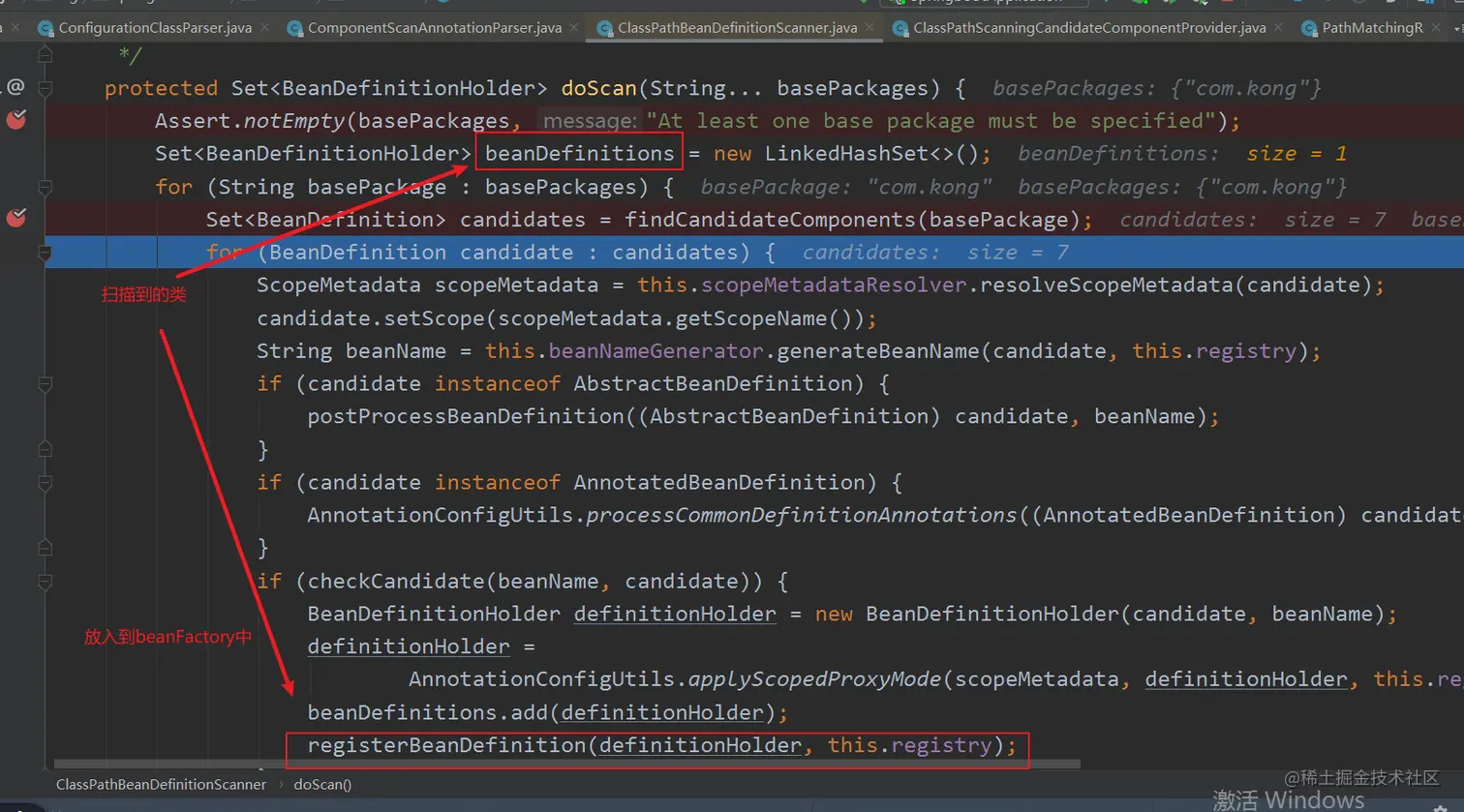Click the beanNameGenerator field reference
The width and height of the screenshot is (1464, 812).
656,351
